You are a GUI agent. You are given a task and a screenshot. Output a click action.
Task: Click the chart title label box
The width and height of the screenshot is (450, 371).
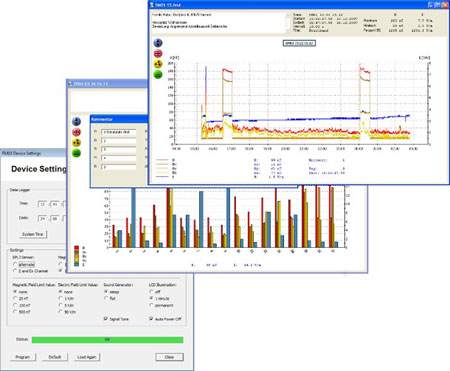click(x=299, y=43)
